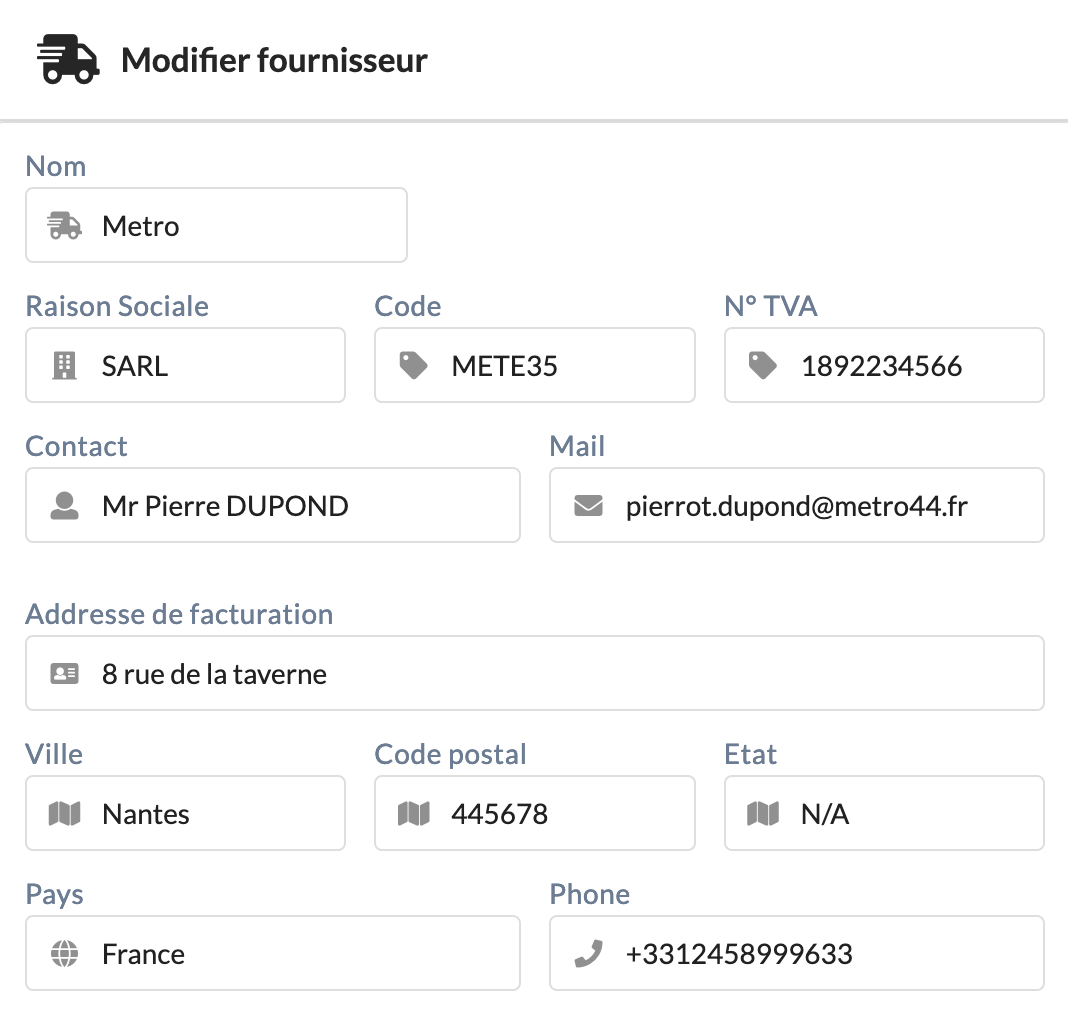The height and width of the screenshot is (1022, 1068).
Task: Edit billing address 8 rue de la taverne
Action: pos(535,674)
